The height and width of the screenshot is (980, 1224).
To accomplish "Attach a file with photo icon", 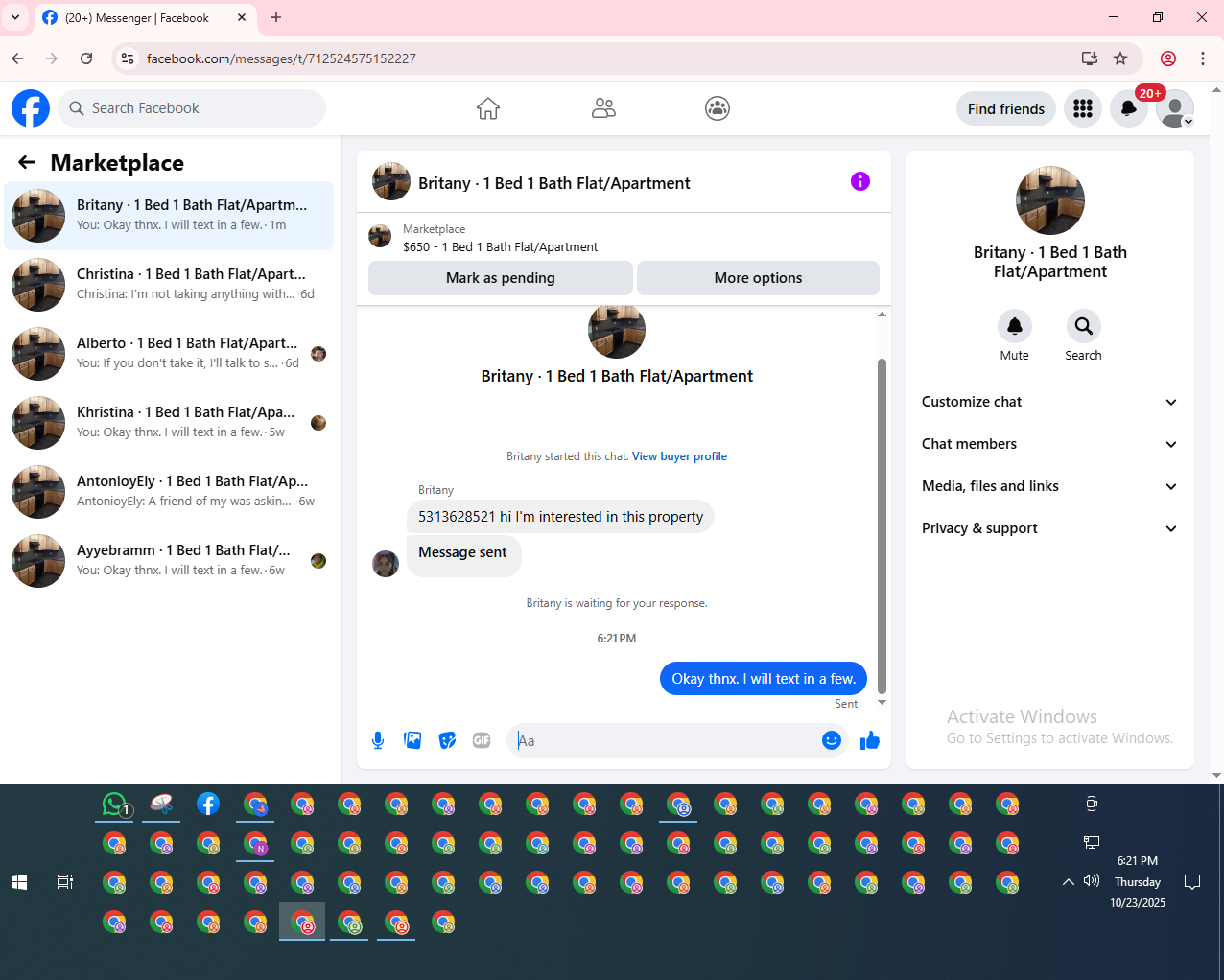I will tap(412, 740).
